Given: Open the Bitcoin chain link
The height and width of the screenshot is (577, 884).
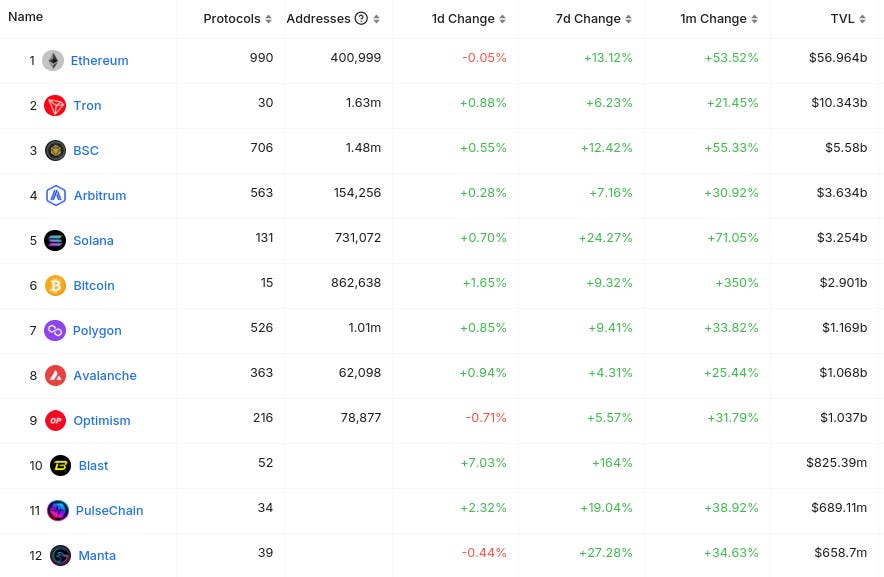Looking at the screenshot, I should click(94, 286).
